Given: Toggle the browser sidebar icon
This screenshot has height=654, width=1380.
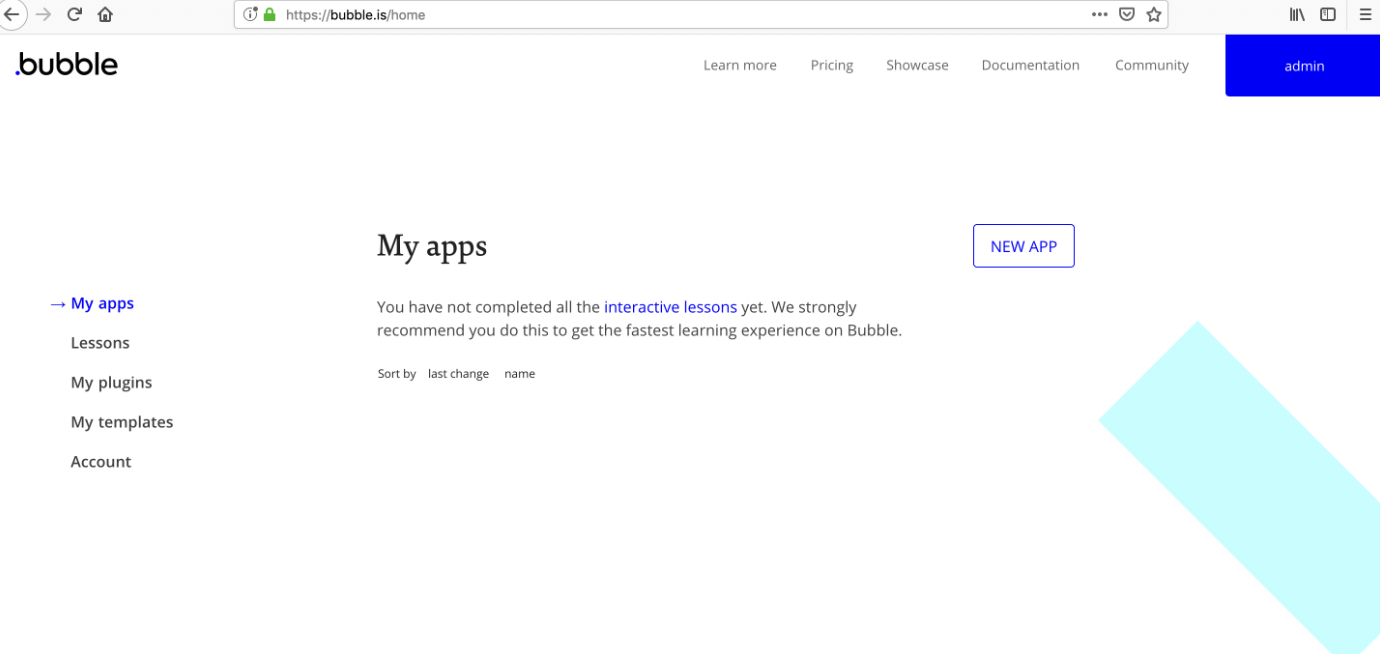Looking at the screenshot, I should pos(1328,15).
